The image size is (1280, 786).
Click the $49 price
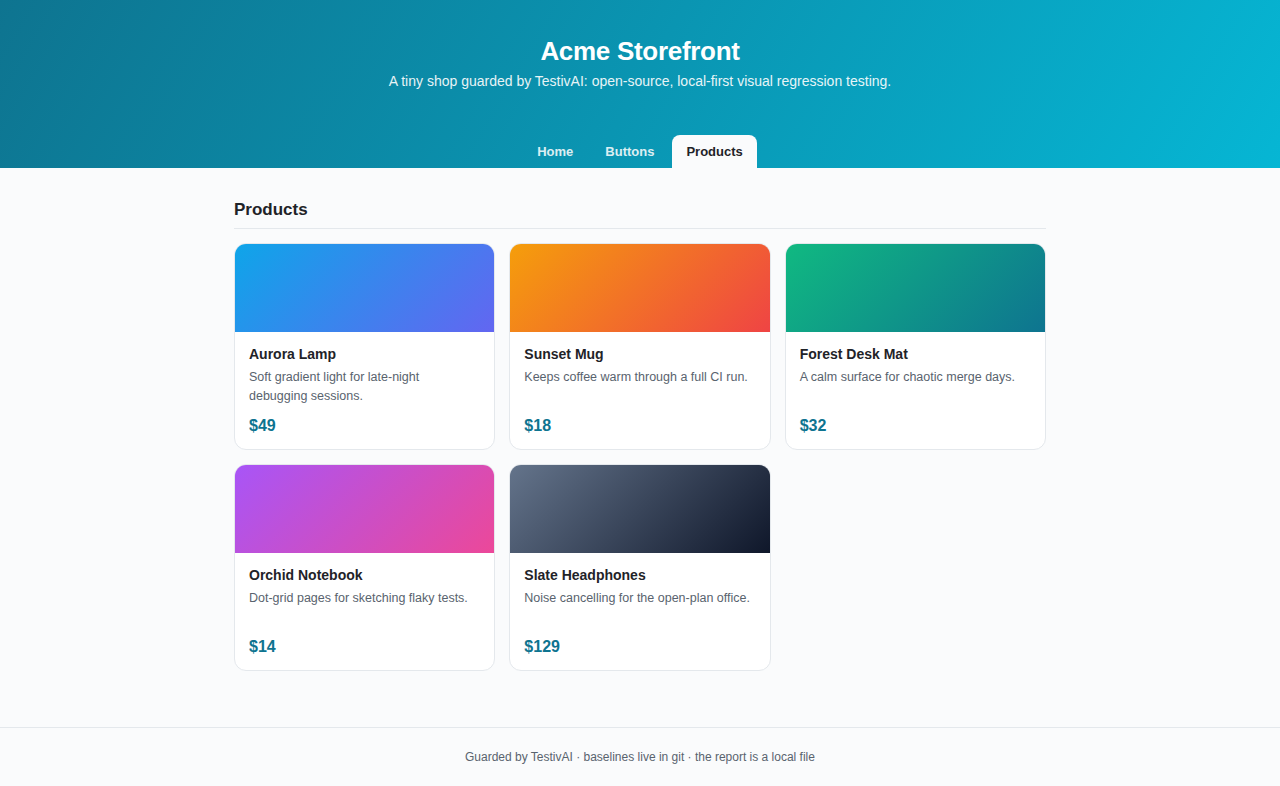pyautogui.click(x=262, y=425)
